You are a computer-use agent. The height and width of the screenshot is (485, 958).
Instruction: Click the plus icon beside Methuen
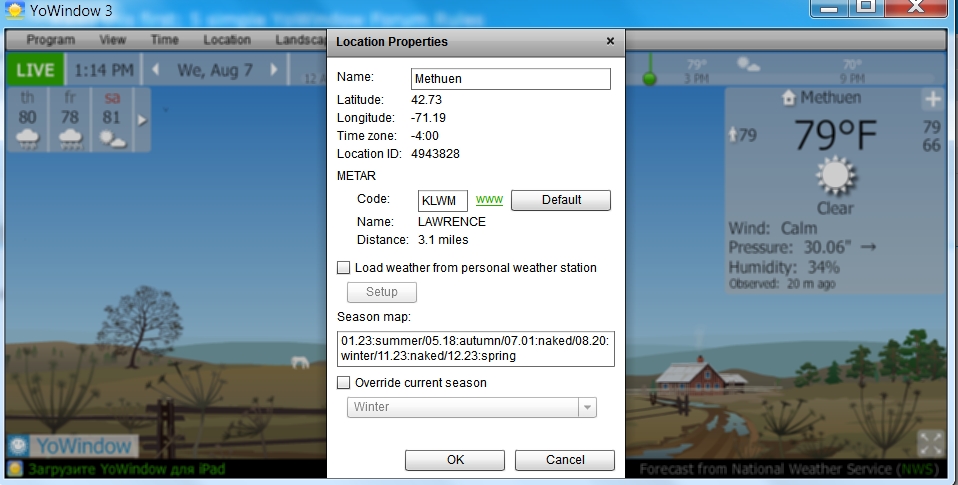(x=932, y=99)
